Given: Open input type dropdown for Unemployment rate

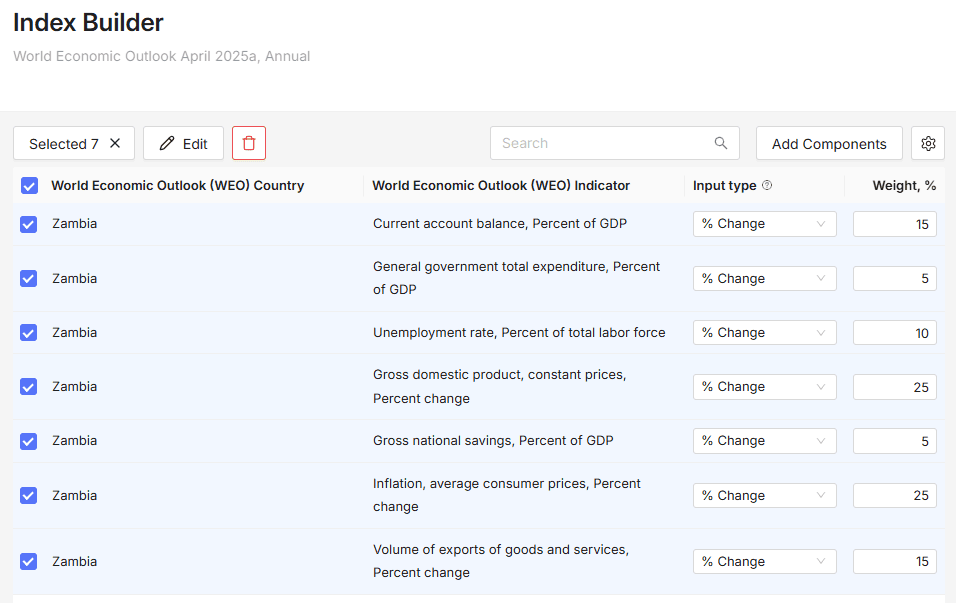Looking at the screenshot, I should coord(765,333).
